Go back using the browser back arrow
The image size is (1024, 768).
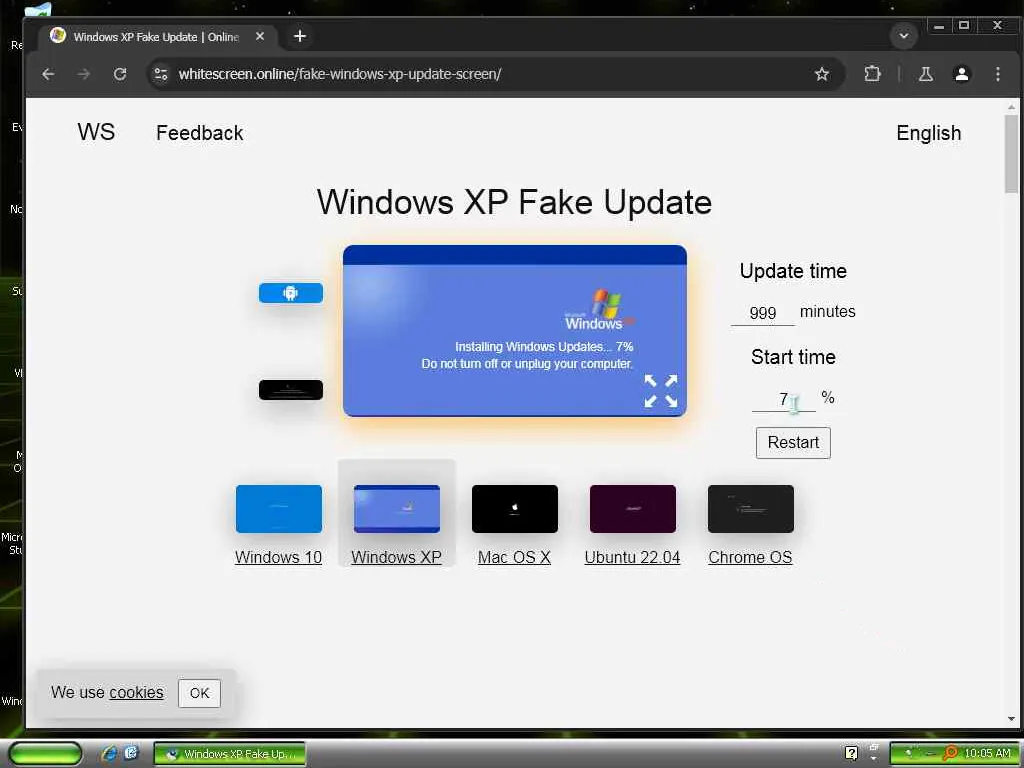tap(48, 74)
